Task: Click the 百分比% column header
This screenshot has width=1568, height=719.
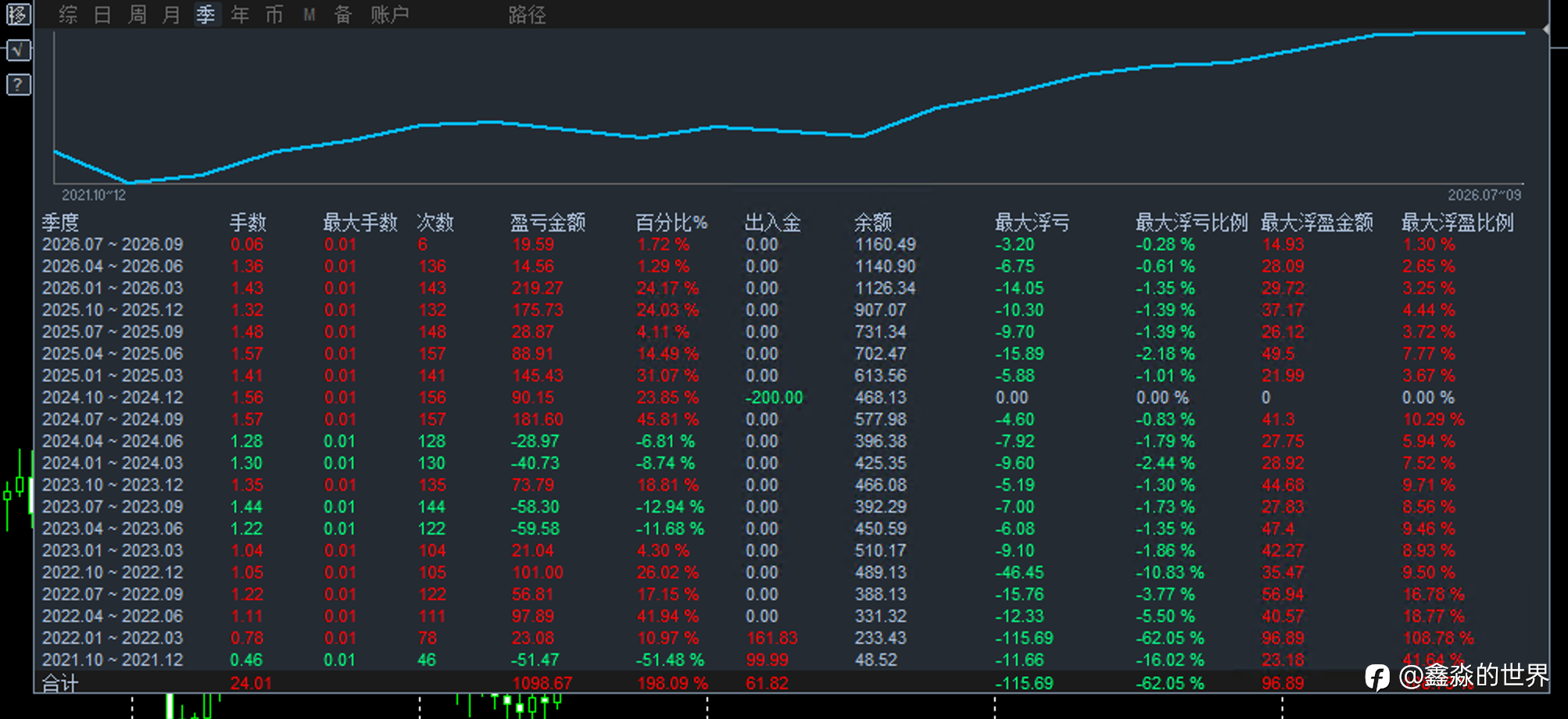Action: pyautogui.click(x=671, y=223)
